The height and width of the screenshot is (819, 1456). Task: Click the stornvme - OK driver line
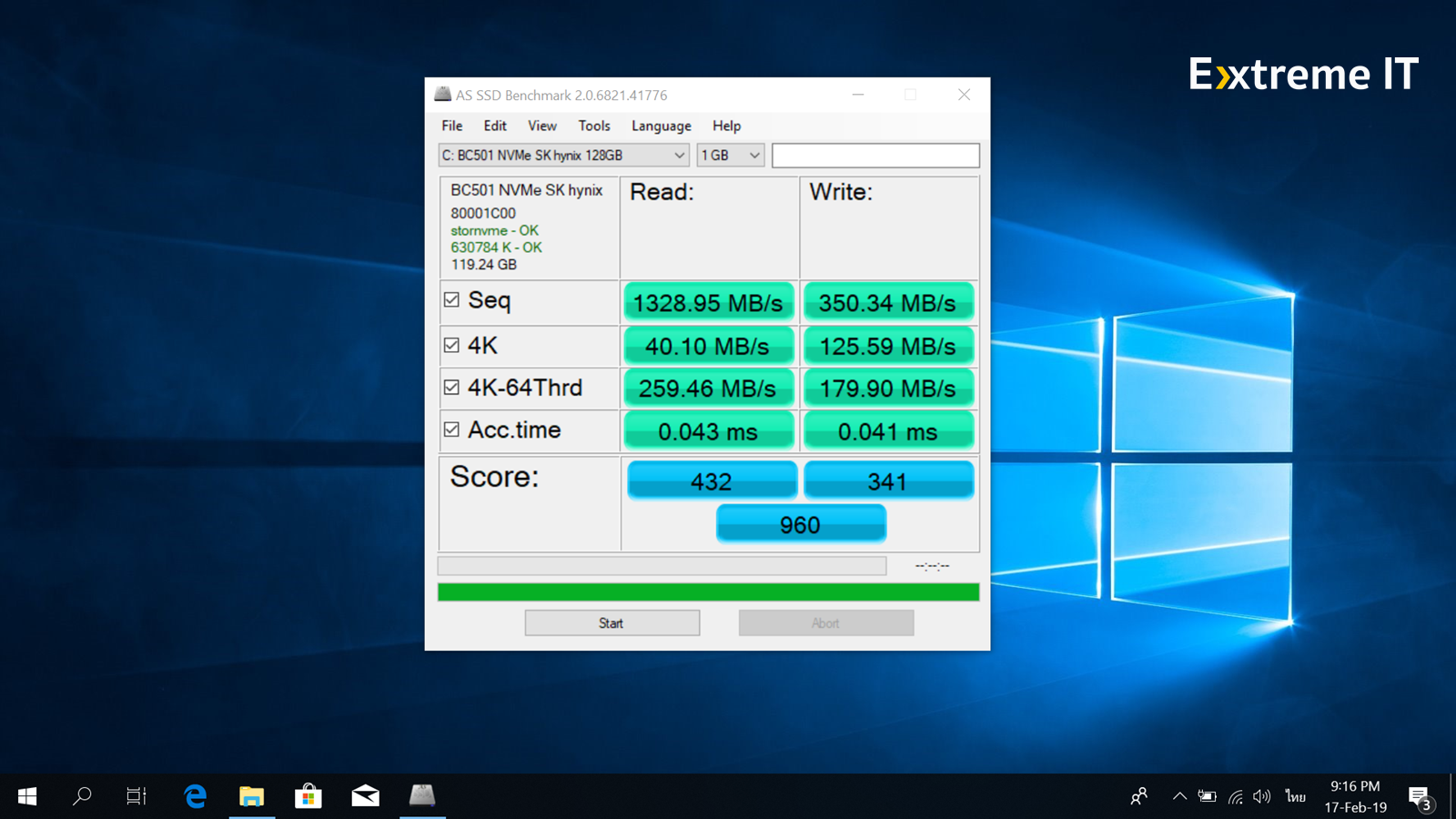point(494,230)
